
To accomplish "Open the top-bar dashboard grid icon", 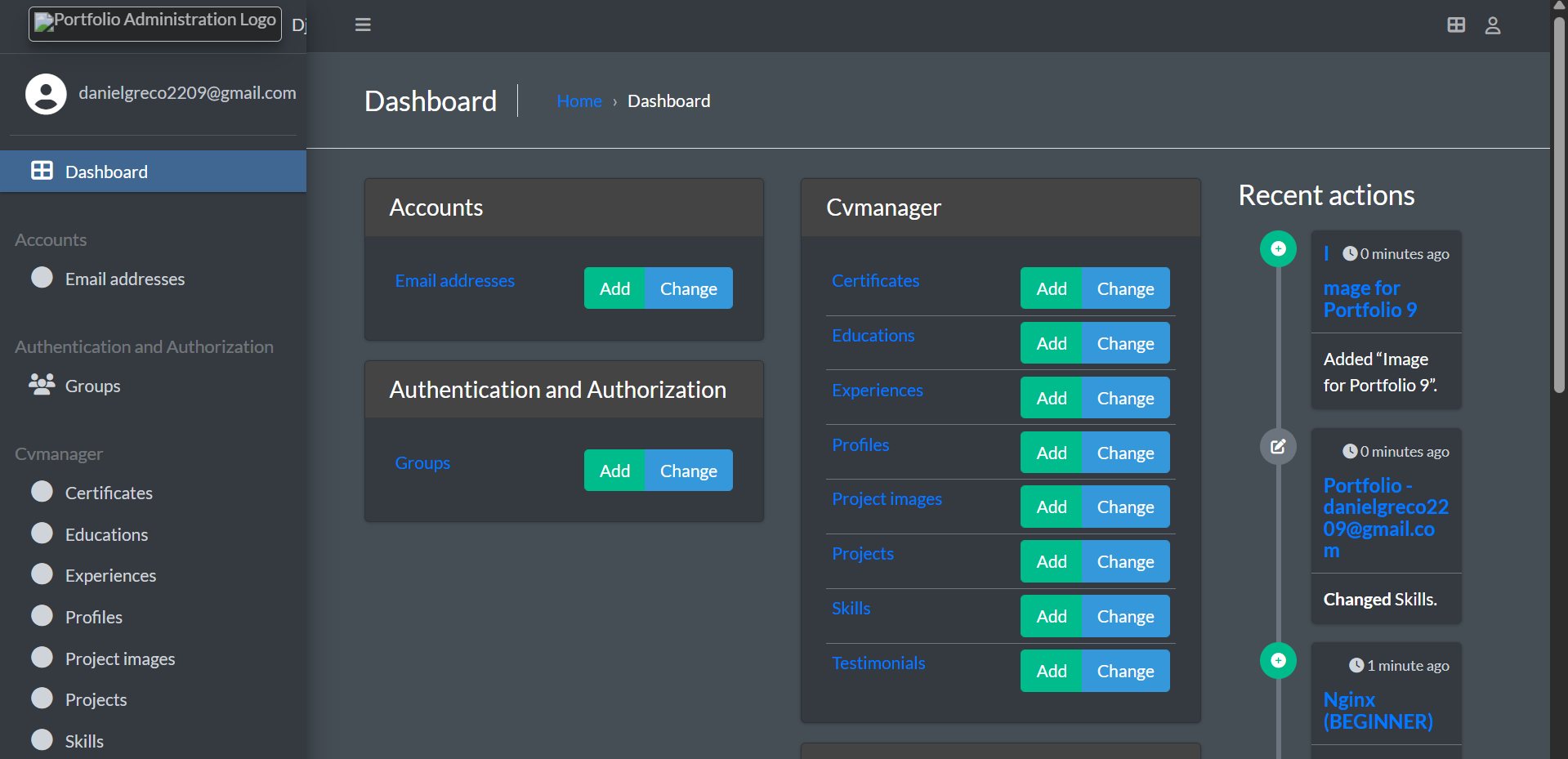I will click(1456, 25).
